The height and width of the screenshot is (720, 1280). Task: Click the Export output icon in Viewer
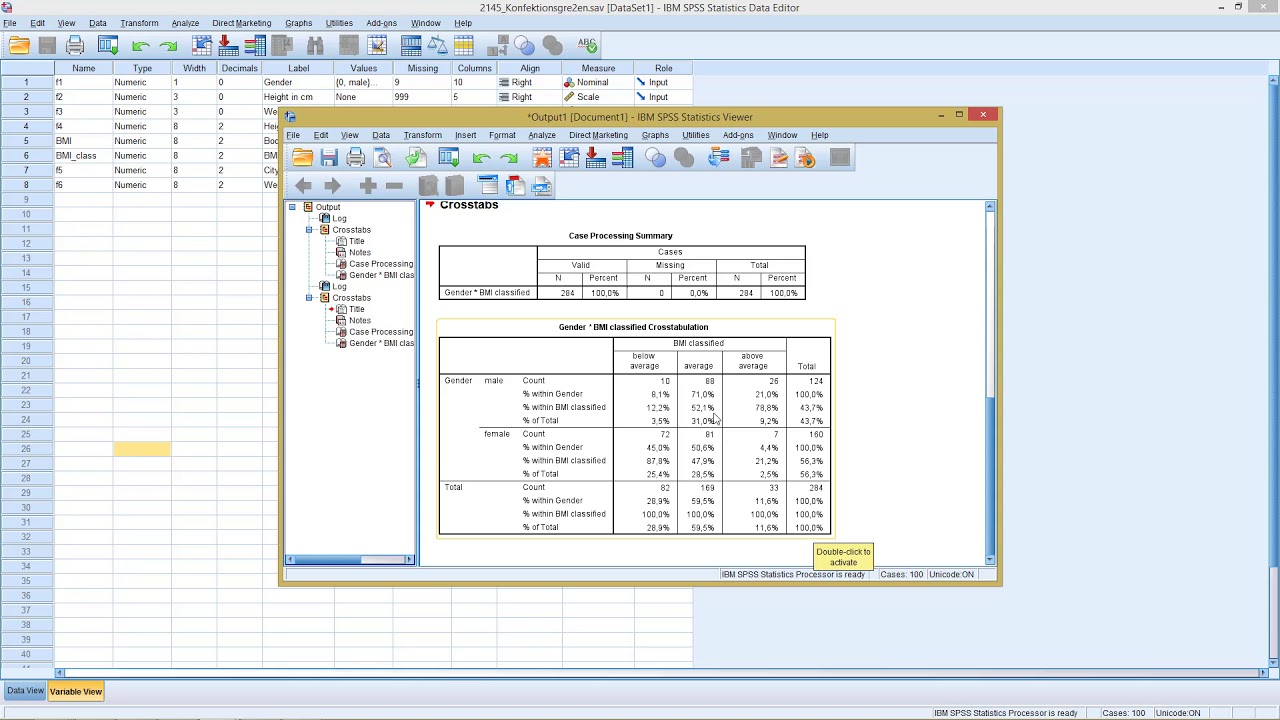coord(416,158)
